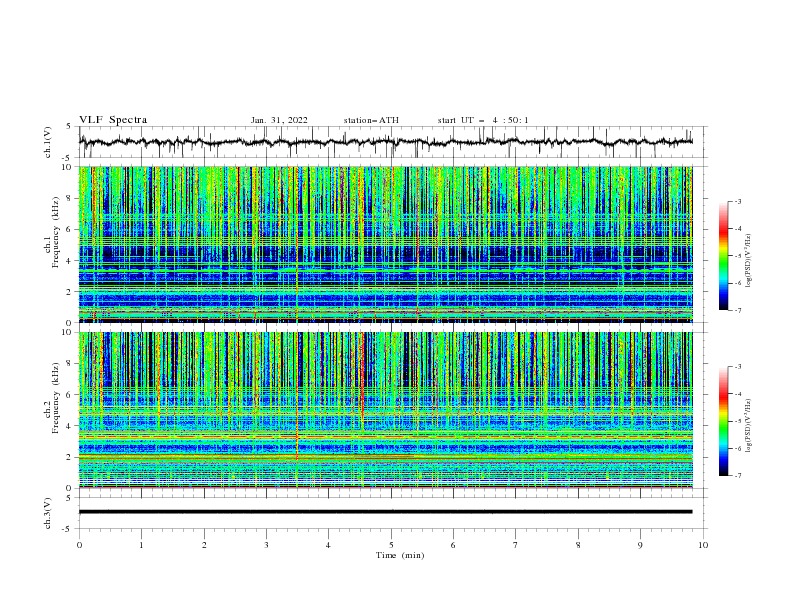
Task: Click the time-axis tick label "2"
Action: [204, 545]
